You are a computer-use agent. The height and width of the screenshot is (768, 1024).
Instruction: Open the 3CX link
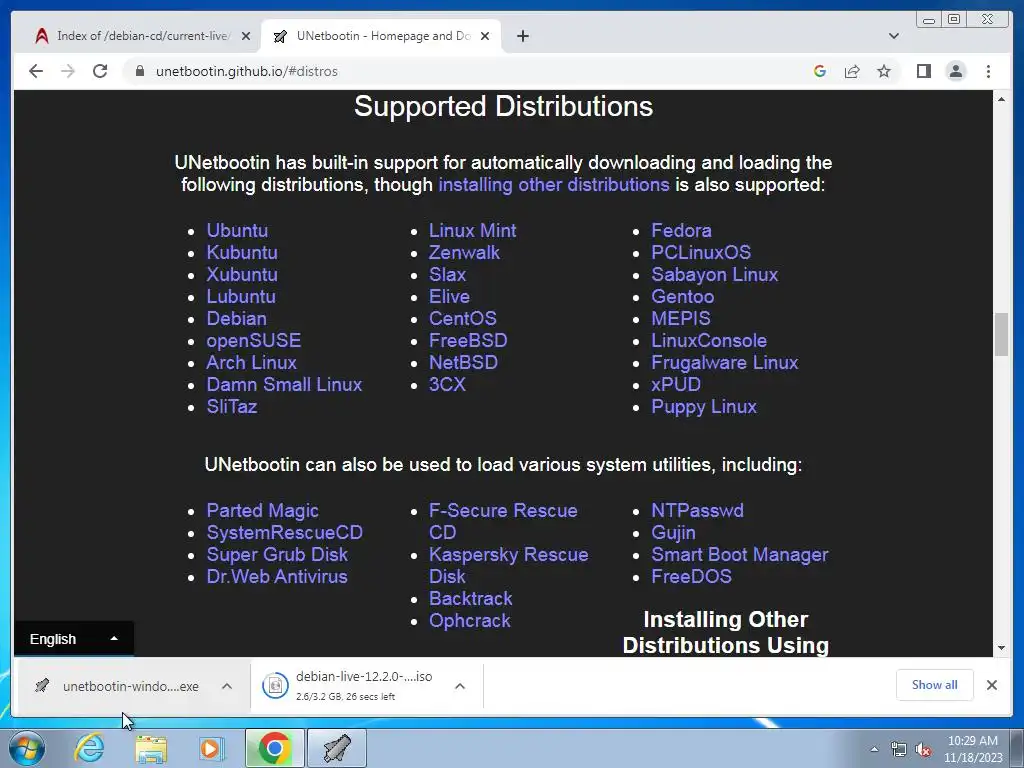click(447, 385)
